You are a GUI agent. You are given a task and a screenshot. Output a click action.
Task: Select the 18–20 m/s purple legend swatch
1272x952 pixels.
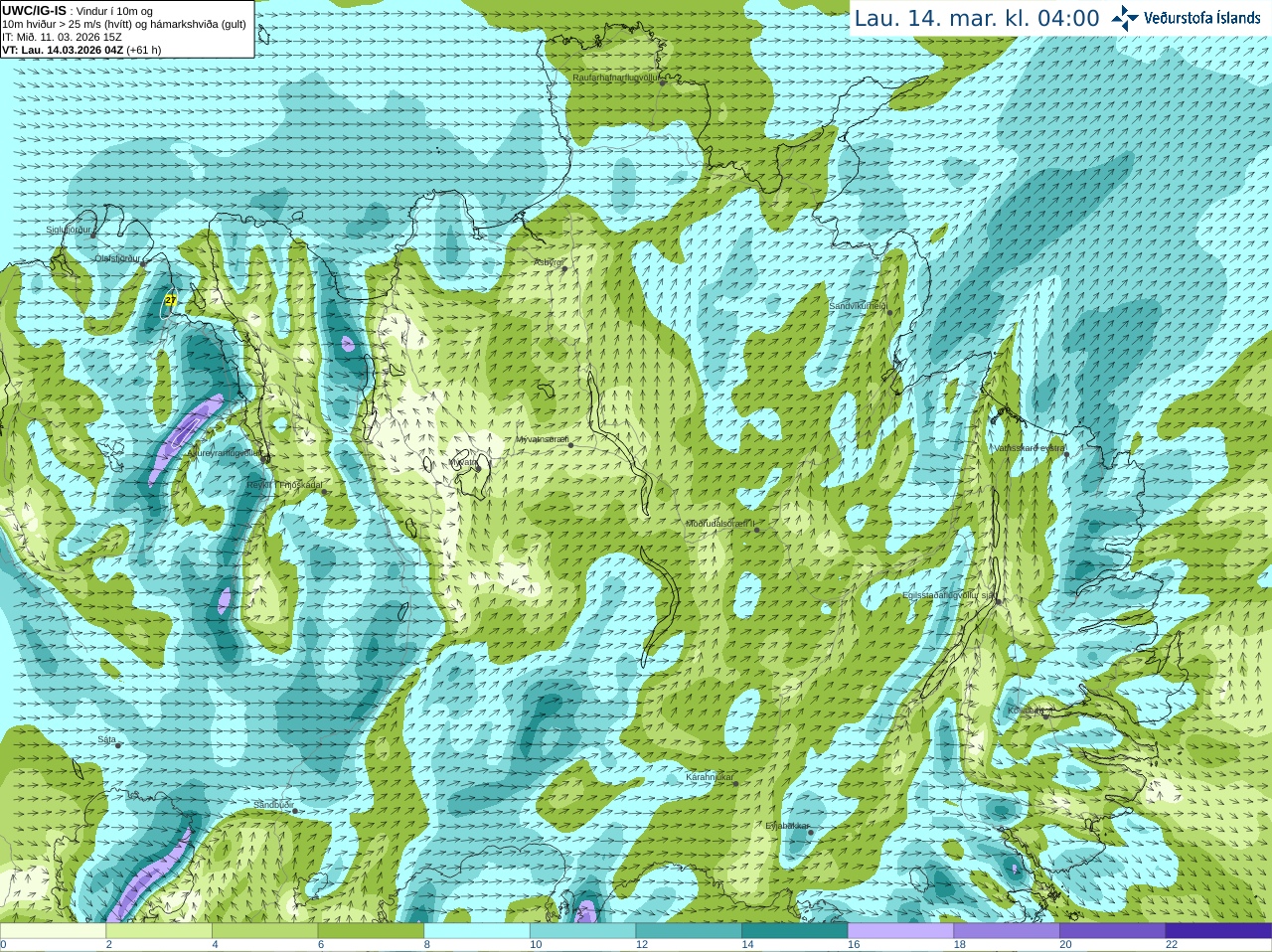(1007, 931)
